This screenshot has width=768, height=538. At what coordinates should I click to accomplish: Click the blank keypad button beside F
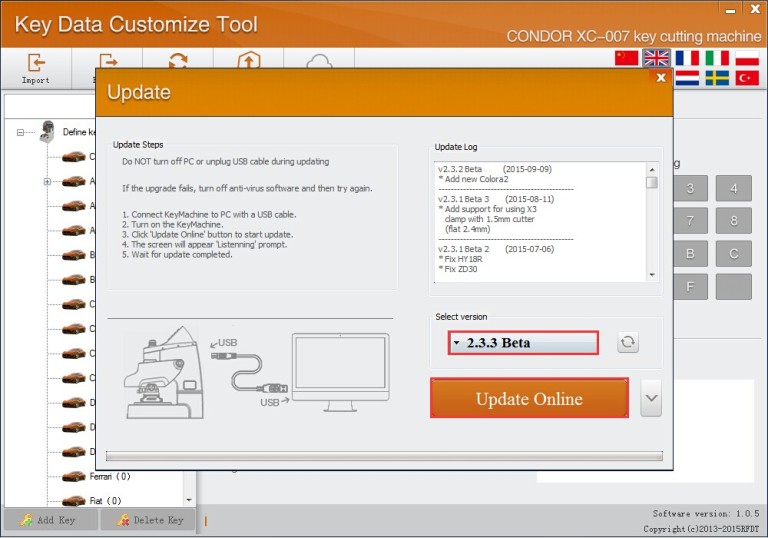734,287
